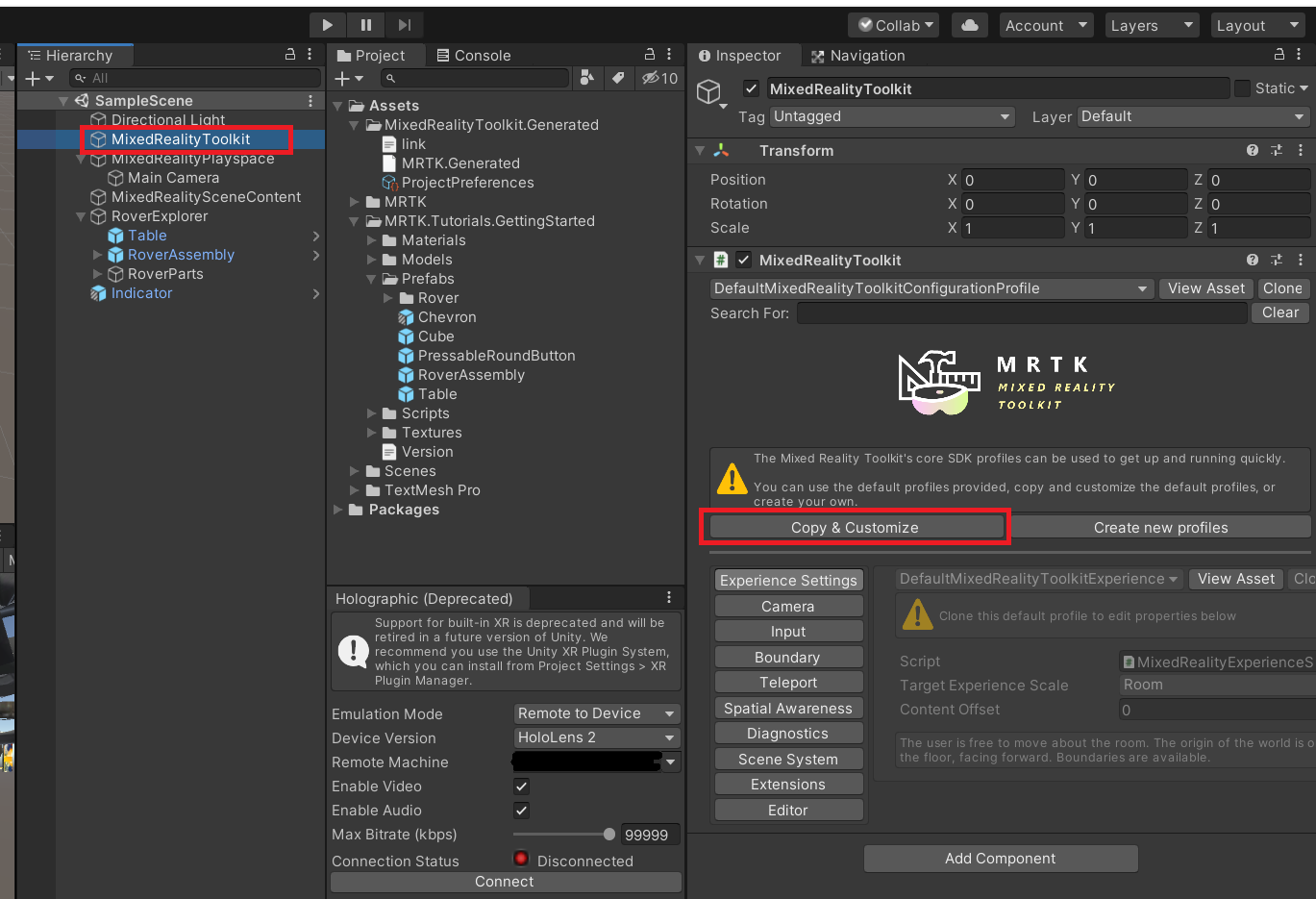
Task: Open the Device Version dropdown
Action: 597,737
